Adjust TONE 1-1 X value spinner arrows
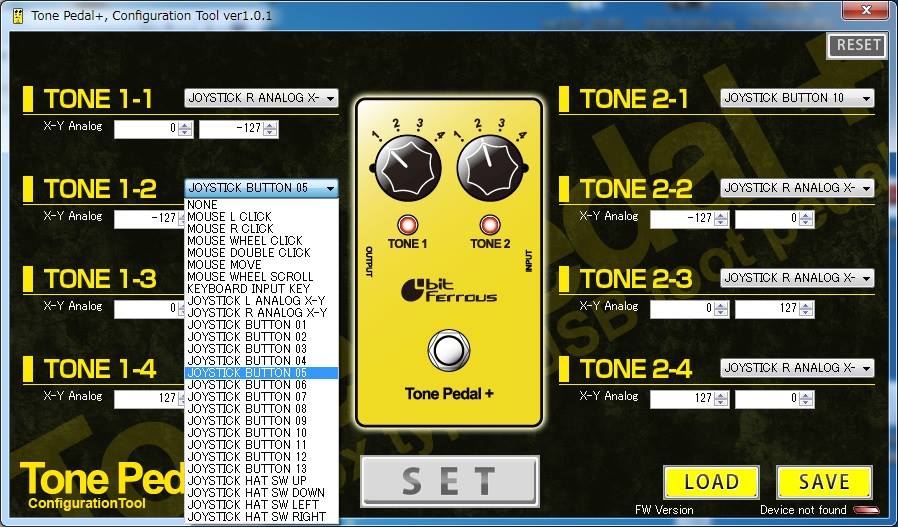The height and width of the screenshot is (527, 898). pyautogui.click(x=185, y=129)
